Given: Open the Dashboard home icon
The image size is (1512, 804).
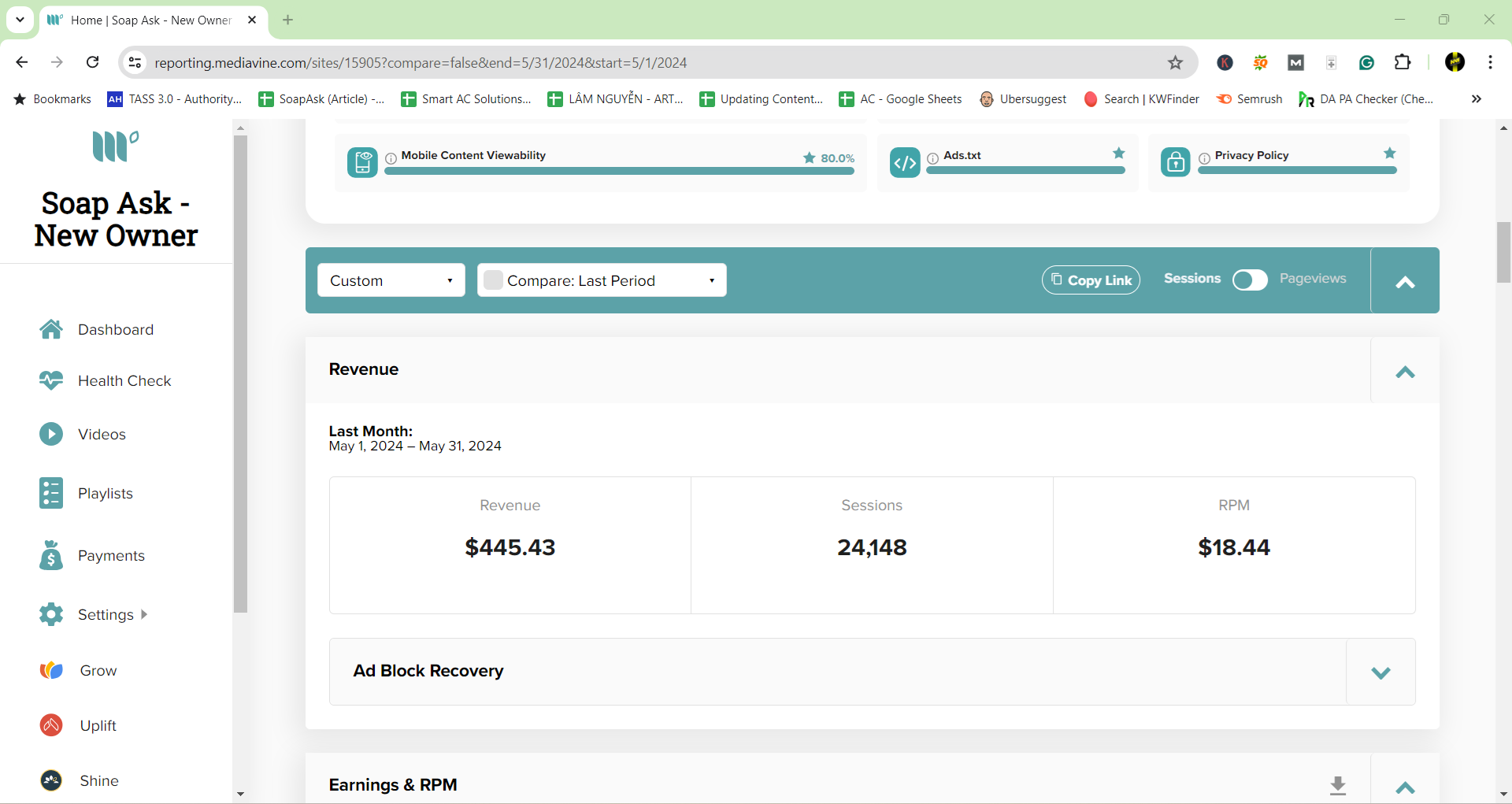Looking at the screenshot, I should tap(51, 329).
